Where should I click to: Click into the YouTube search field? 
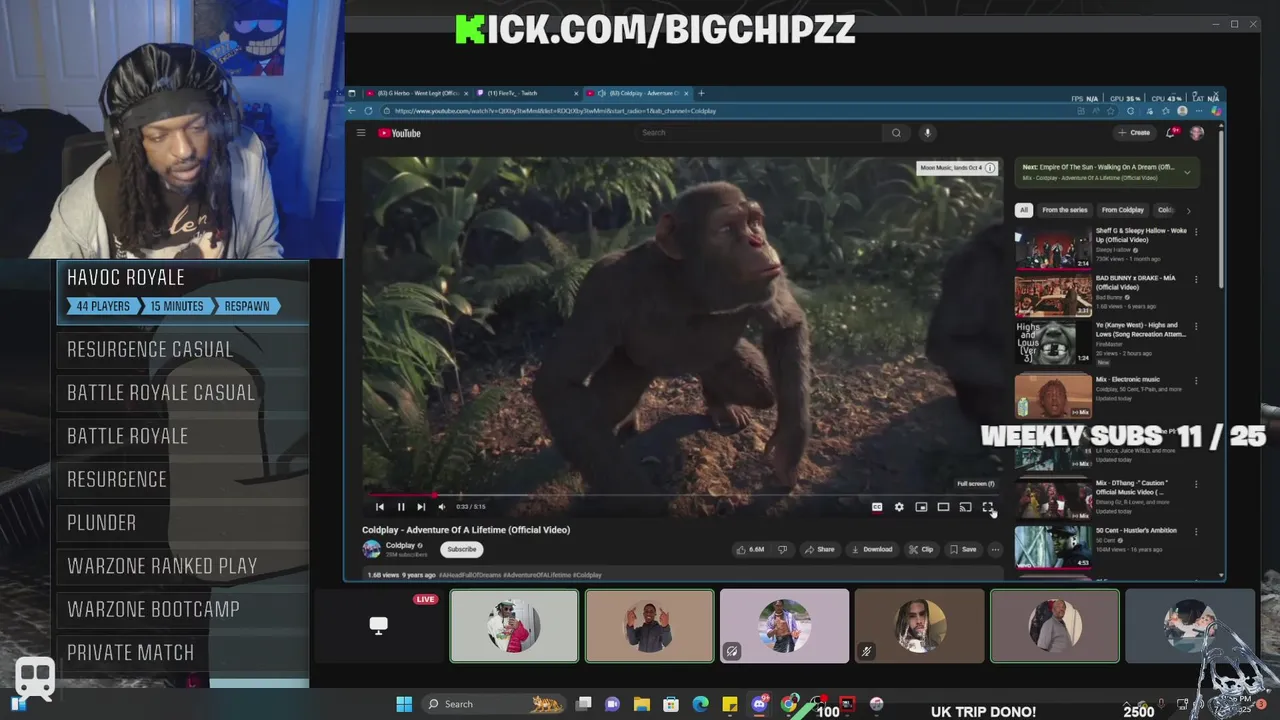760,132
